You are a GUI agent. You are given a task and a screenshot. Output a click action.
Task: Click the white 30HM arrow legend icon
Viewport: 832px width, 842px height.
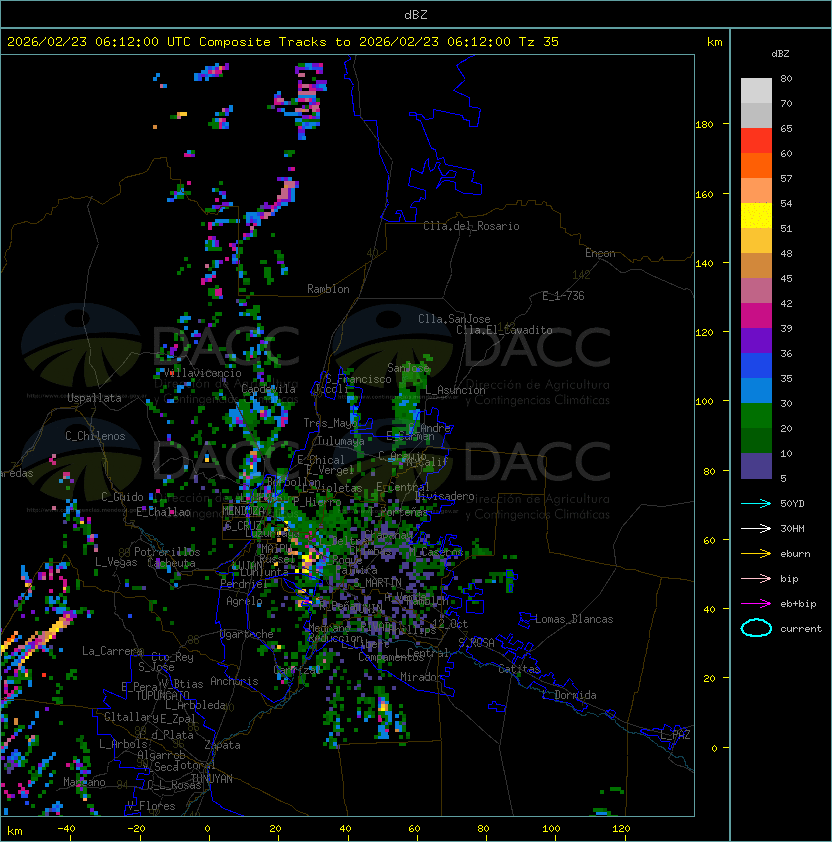tap(756, 529)
